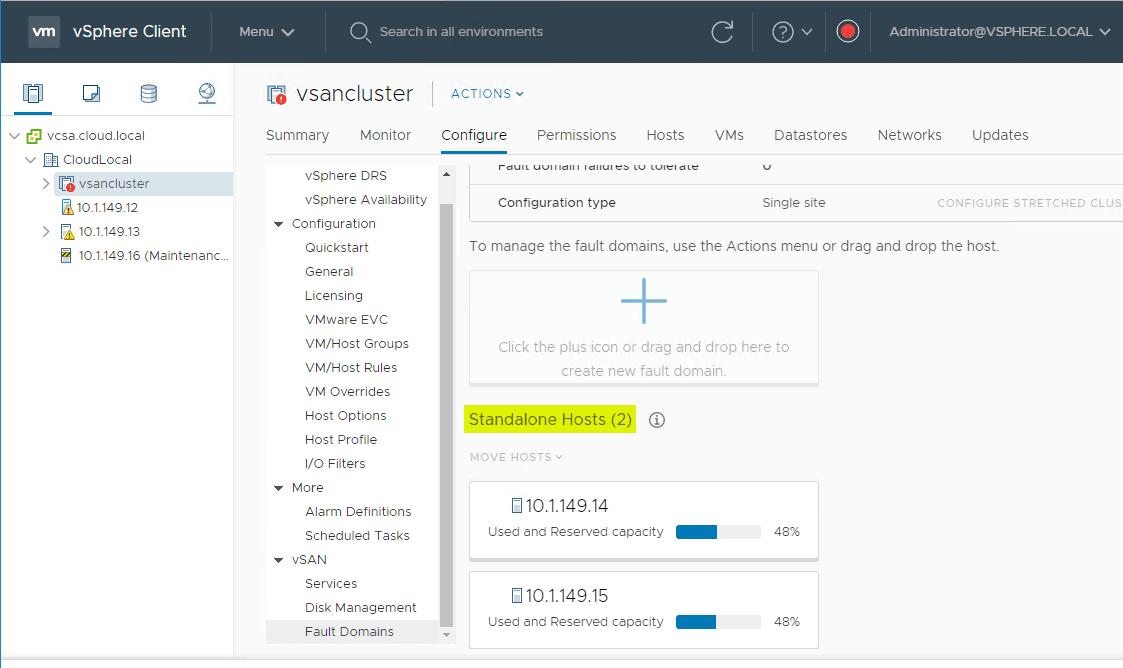Switch to the Storage inventory icon

tap(148, 94)
